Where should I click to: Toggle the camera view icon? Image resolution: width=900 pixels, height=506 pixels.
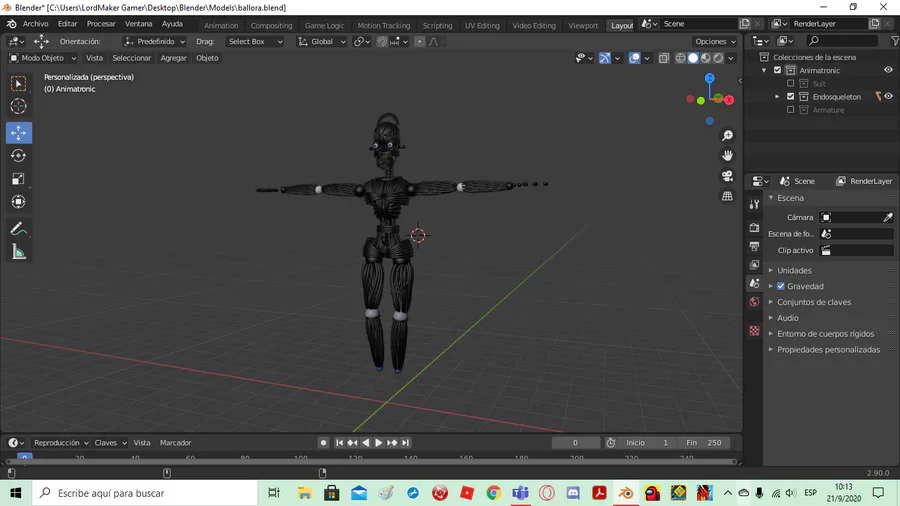coord(727,176)
